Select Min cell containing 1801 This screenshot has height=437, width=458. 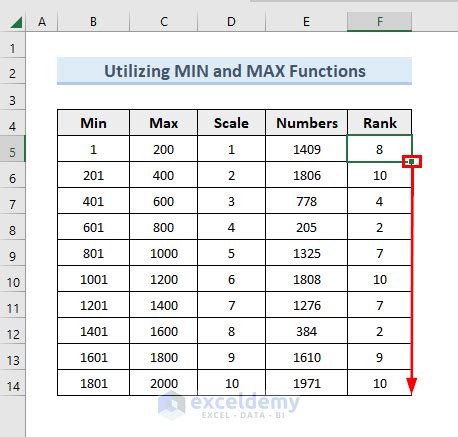coord(93,383)
